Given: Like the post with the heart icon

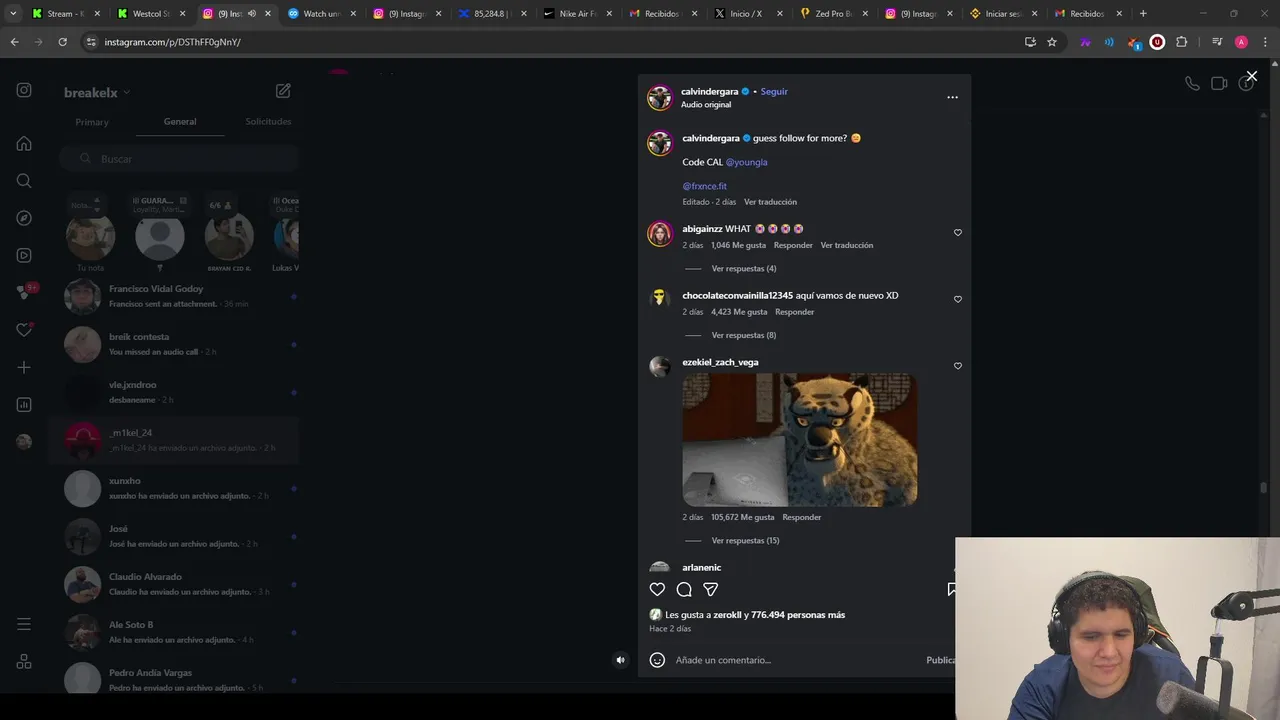Looking at the screenshot, I should pyautogui.click(x=657, y=590).
